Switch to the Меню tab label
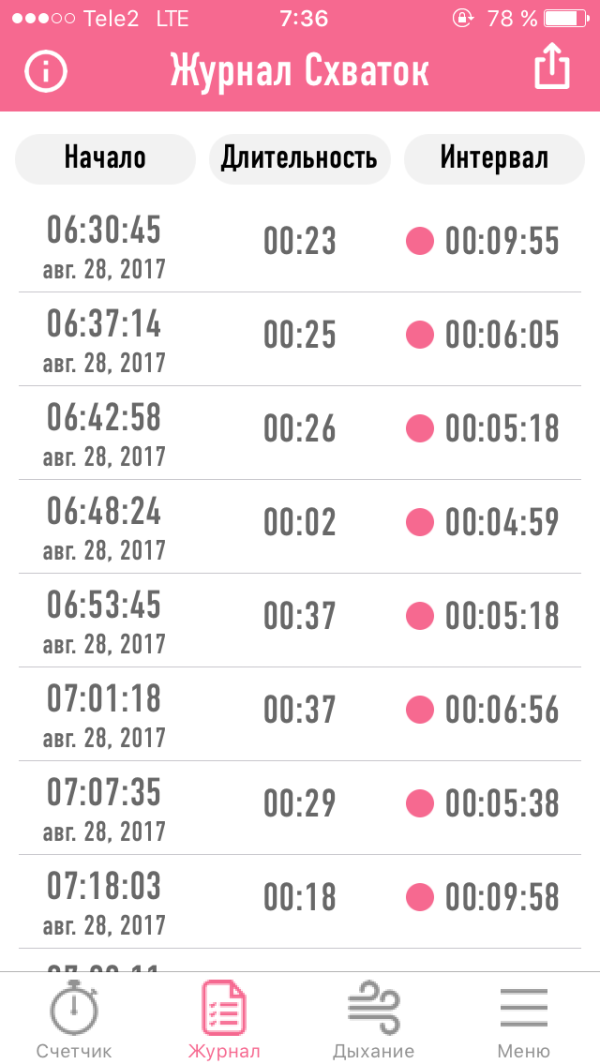The width and height of the screenshot is (600, 1063). coord(524,1051)
